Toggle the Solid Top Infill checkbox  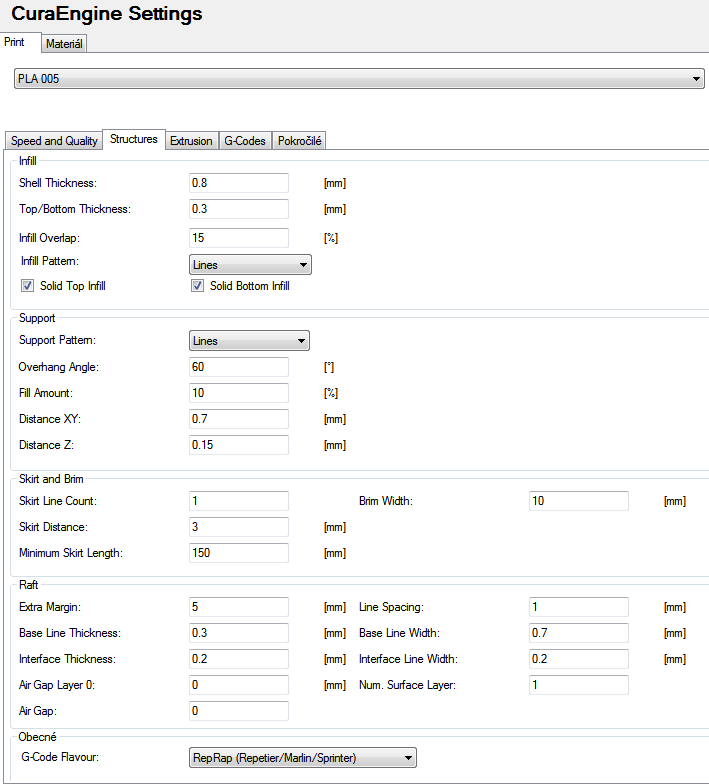click(x=28, y=286)
